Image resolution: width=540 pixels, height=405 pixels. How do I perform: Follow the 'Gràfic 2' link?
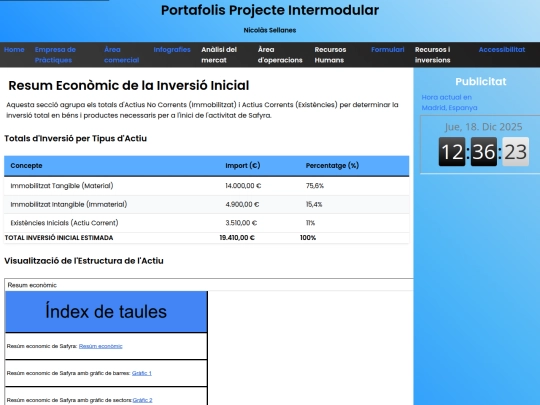[142, 400]
